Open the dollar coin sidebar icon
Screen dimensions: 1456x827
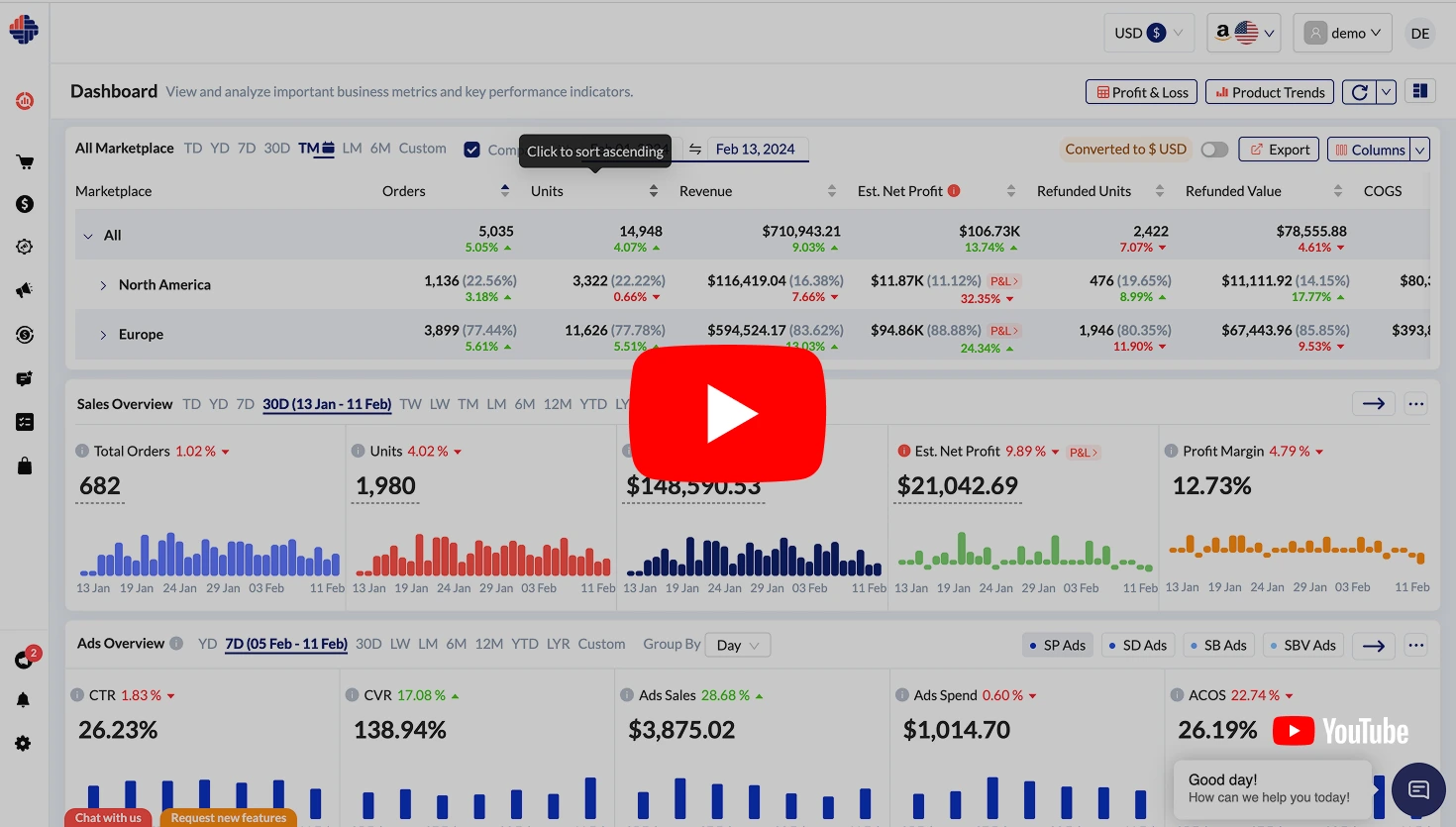[x=25, y=204]
